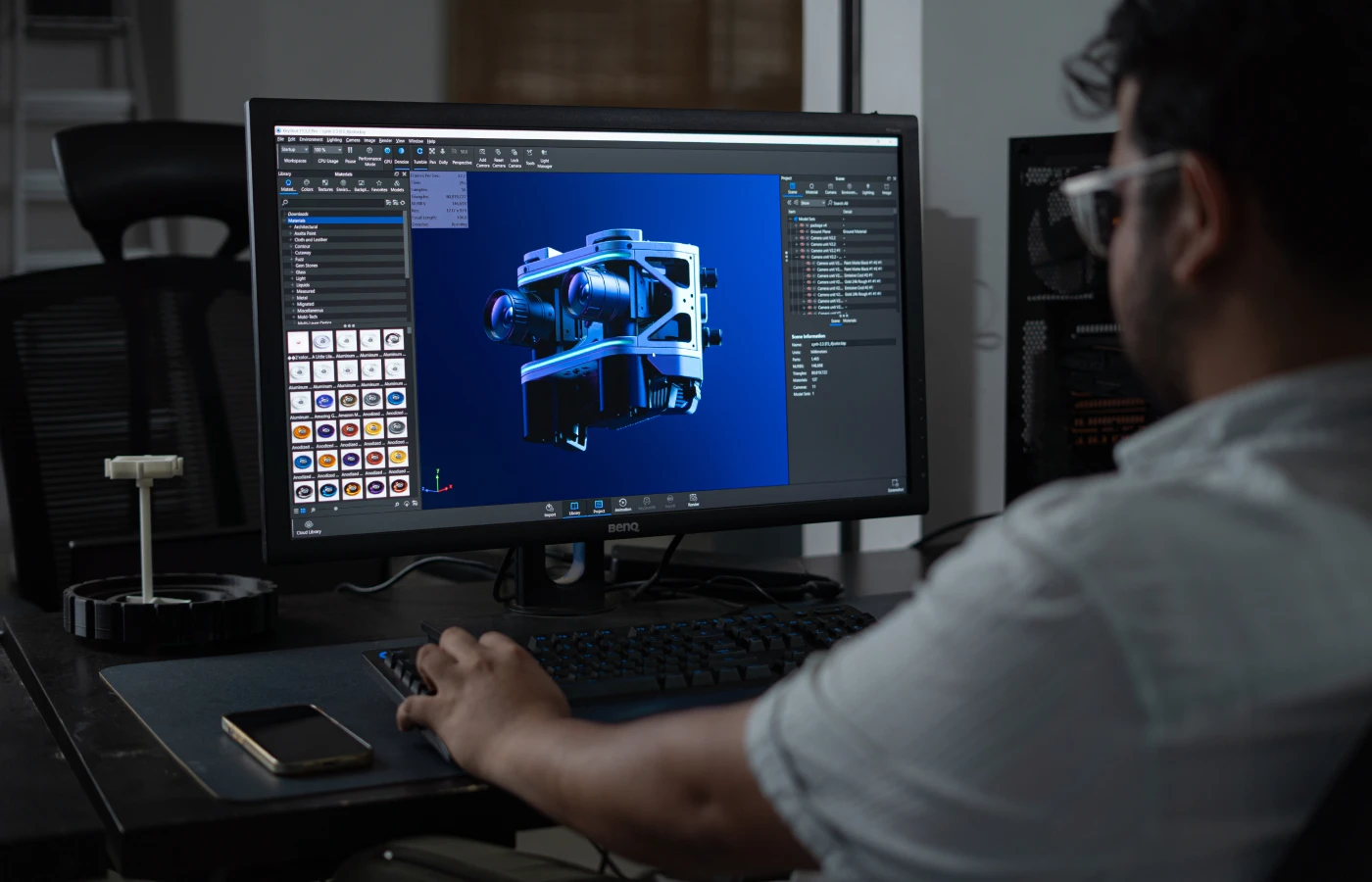Open the CPU Usage 100% dropdown
The image size is (1372, 882).
click(x=327, y=150)
